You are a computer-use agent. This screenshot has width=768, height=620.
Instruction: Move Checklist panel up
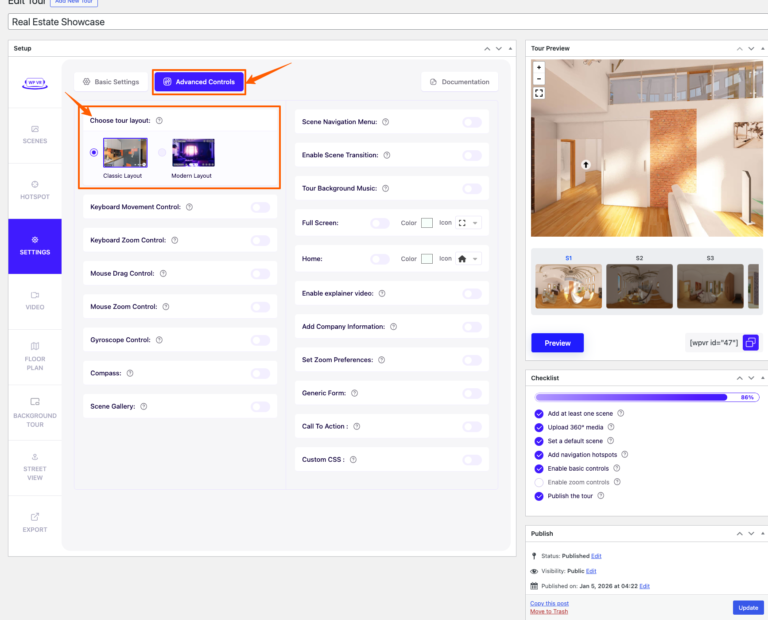[740, 378]
